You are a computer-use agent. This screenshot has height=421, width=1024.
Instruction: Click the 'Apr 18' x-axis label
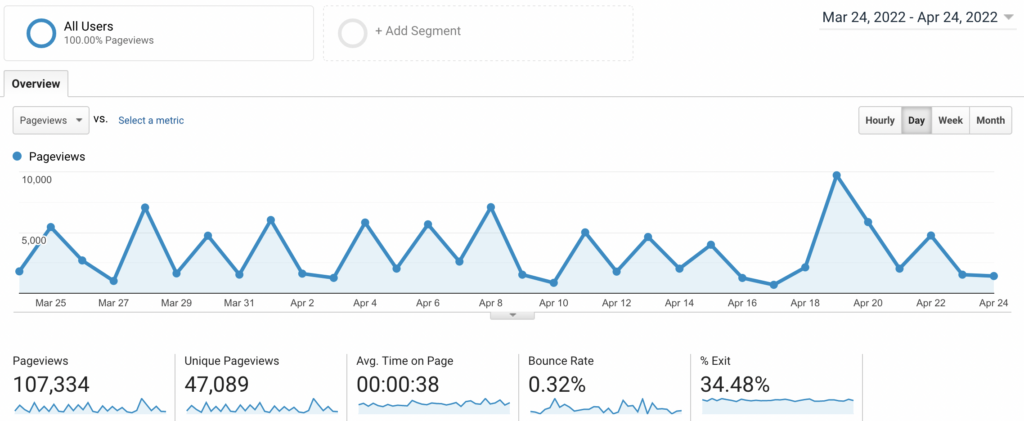tap(805, 304)
